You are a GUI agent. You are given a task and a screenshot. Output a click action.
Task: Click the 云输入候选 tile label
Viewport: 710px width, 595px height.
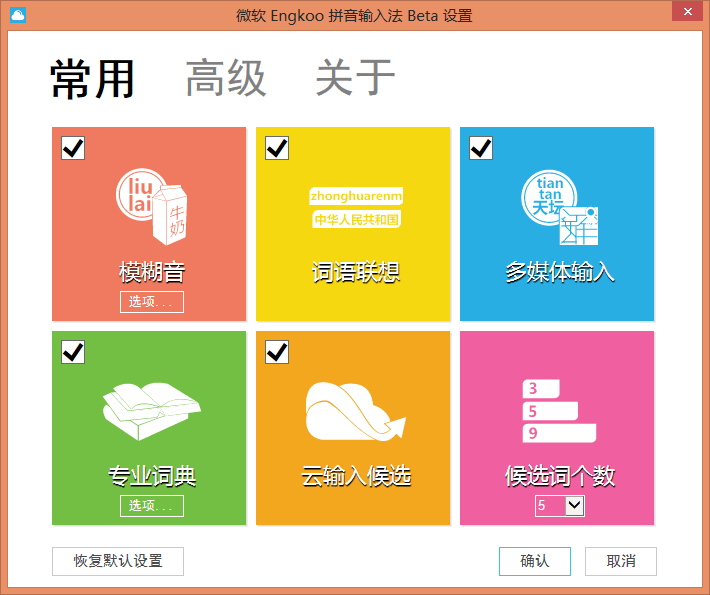356,476
